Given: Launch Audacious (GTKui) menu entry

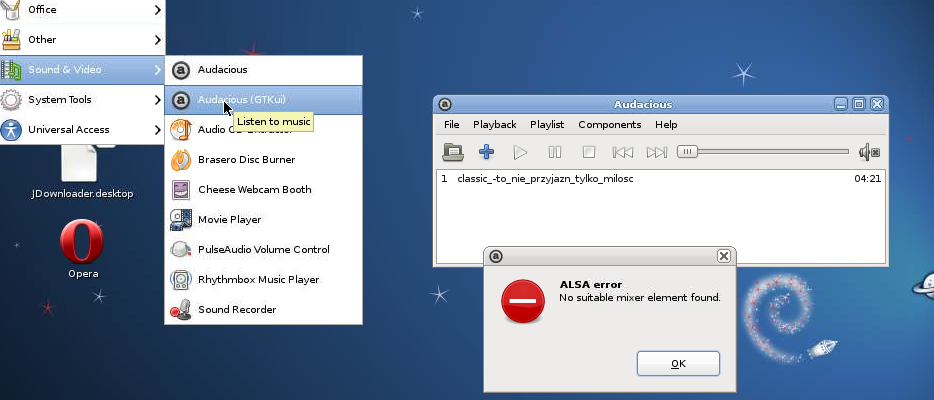Looking at the screenshot, I should coord(263,99).
